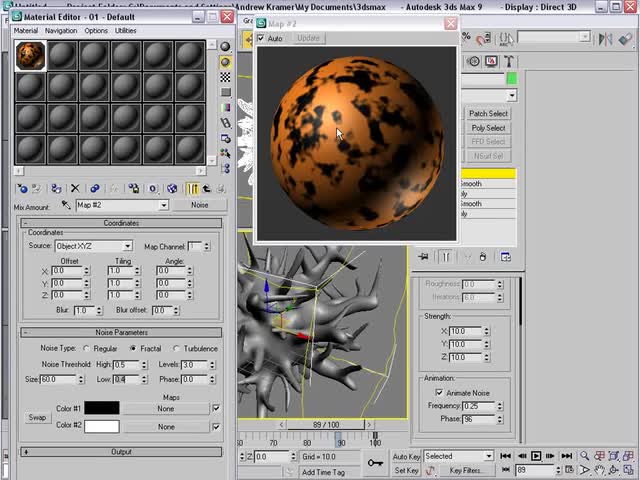
Task: Pick material with the eyedropper icon
Action: [x=66, y=205]
